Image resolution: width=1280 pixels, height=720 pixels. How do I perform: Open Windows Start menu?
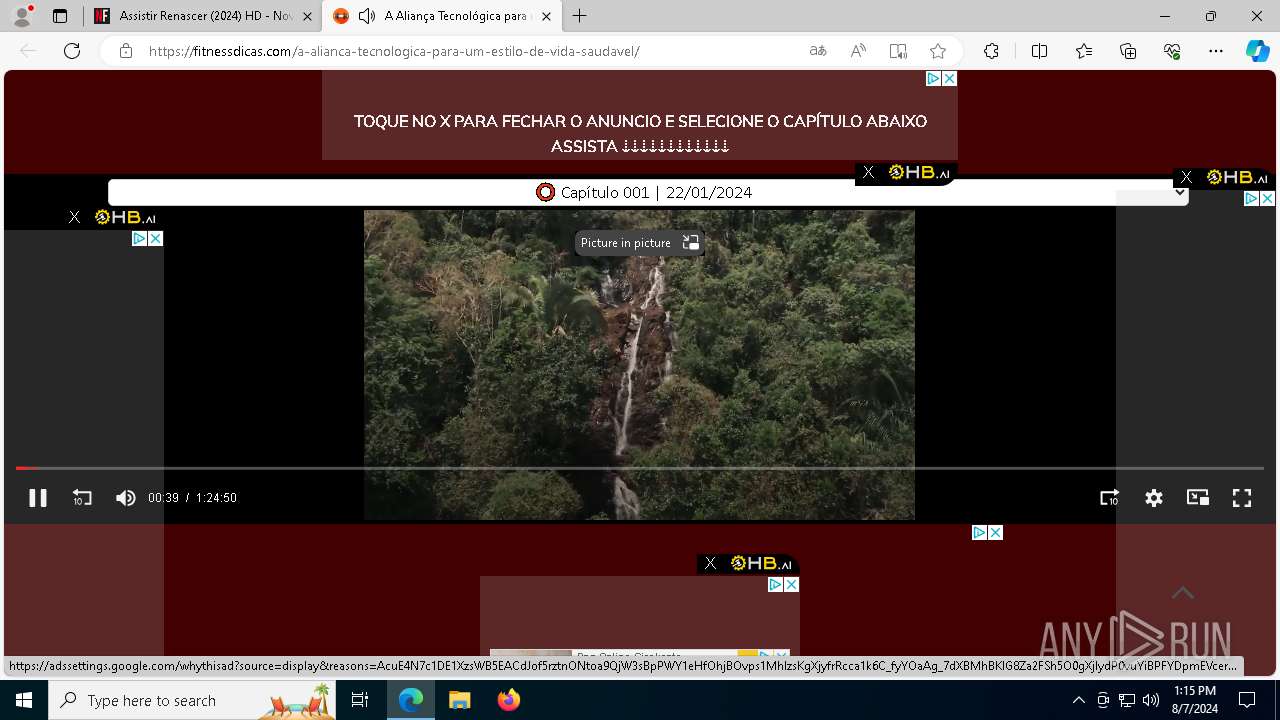pos(24,700)
